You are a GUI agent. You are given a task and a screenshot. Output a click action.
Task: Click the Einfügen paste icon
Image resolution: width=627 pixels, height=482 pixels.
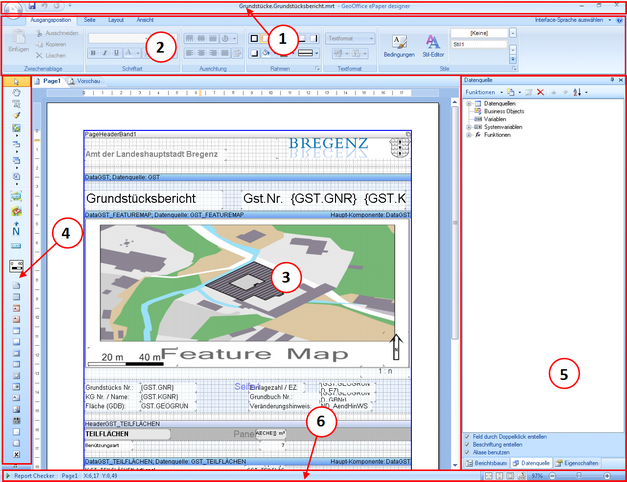[x=18, y=42]
